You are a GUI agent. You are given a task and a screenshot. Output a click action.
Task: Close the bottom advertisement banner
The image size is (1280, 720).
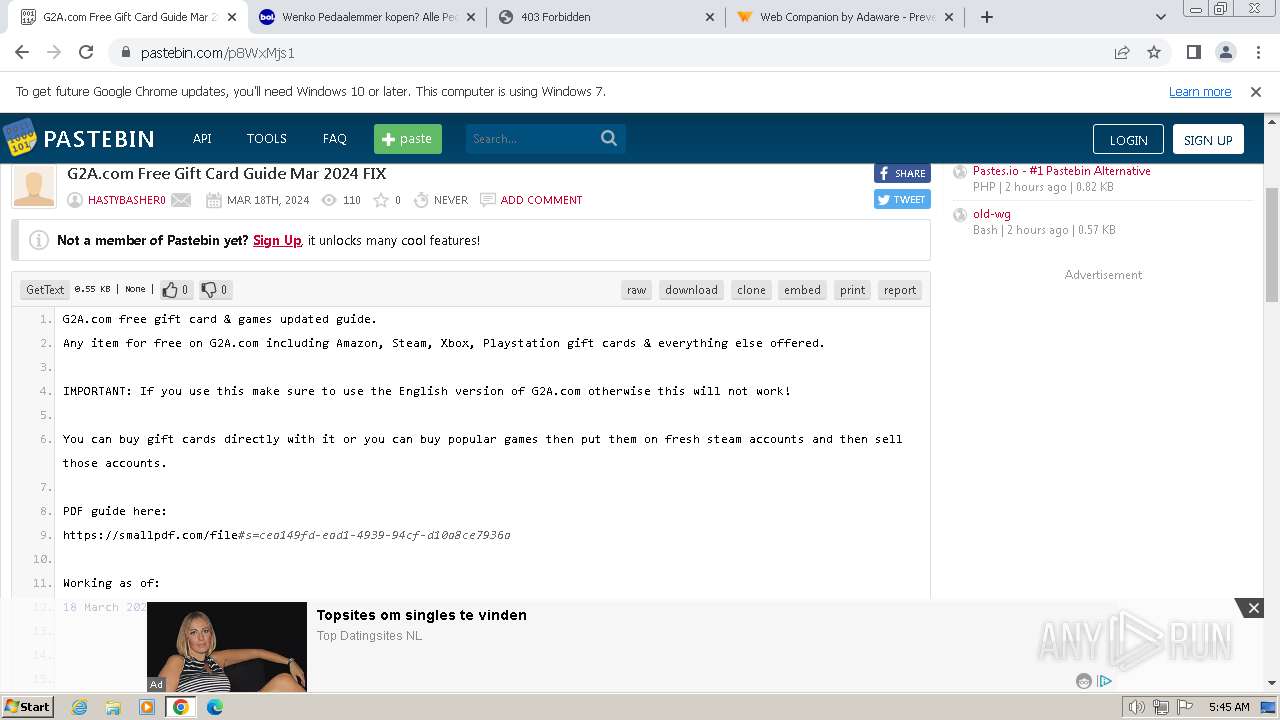[1253, 608]
